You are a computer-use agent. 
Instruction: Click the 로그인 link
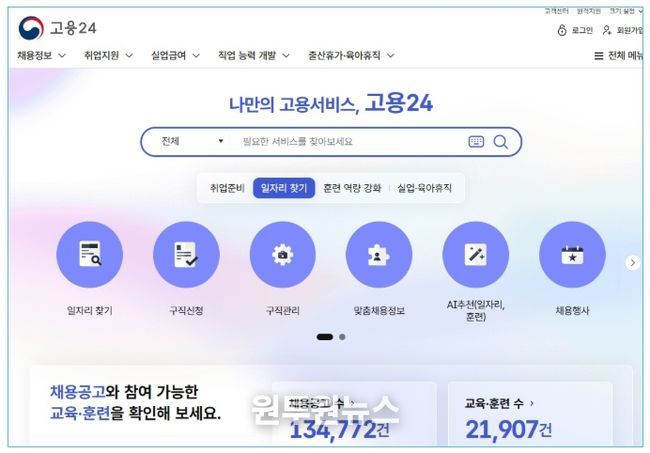tap(575, 30)
